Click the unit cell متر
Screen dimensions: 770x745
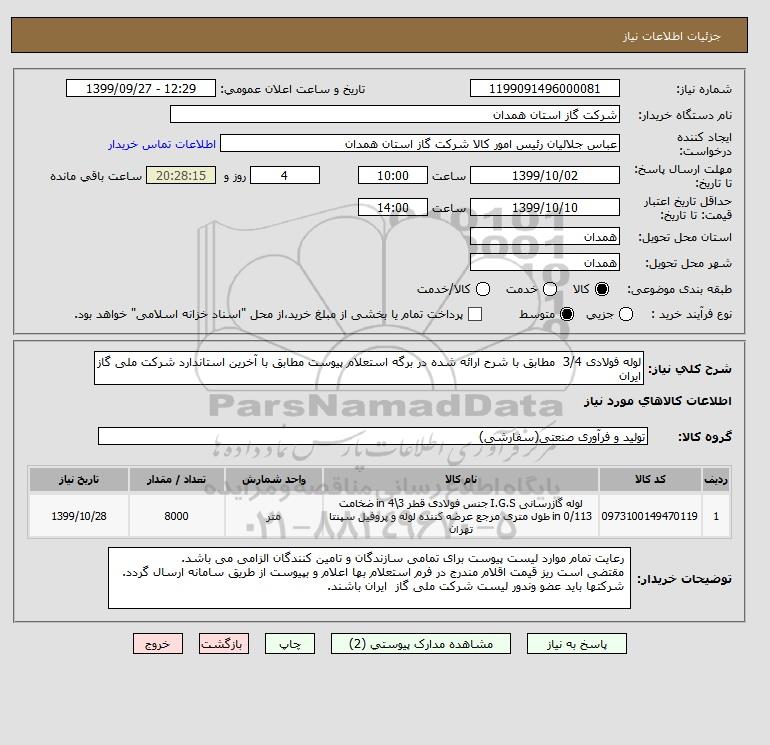pyautogui.click(x=274, y=516)
